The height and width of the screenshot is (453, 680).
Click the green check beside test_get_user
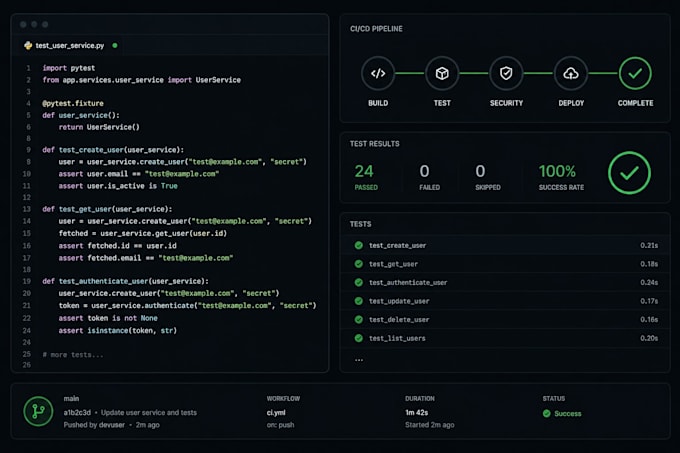point(359,264)
